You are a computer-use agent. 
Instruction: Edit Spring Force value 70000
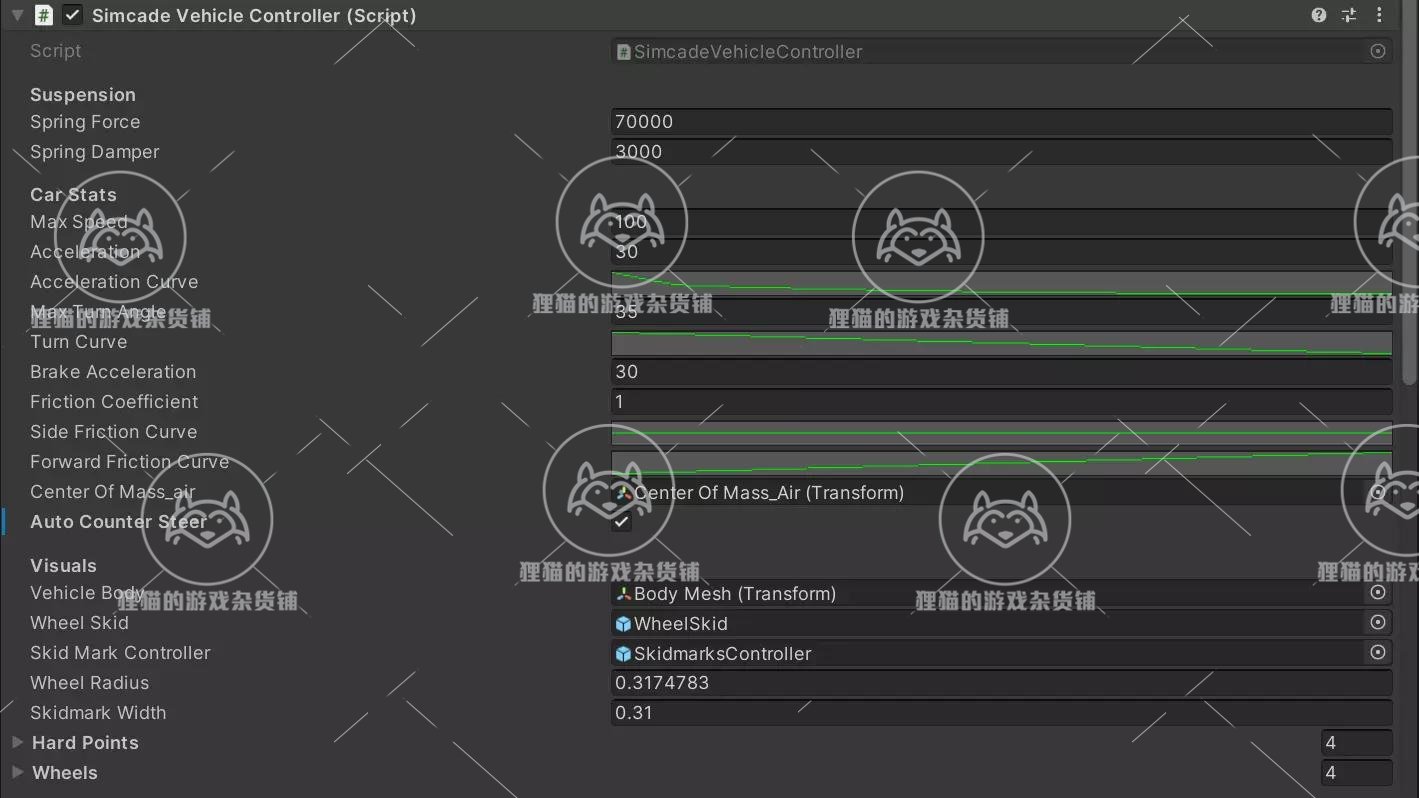pos(1001,122)
